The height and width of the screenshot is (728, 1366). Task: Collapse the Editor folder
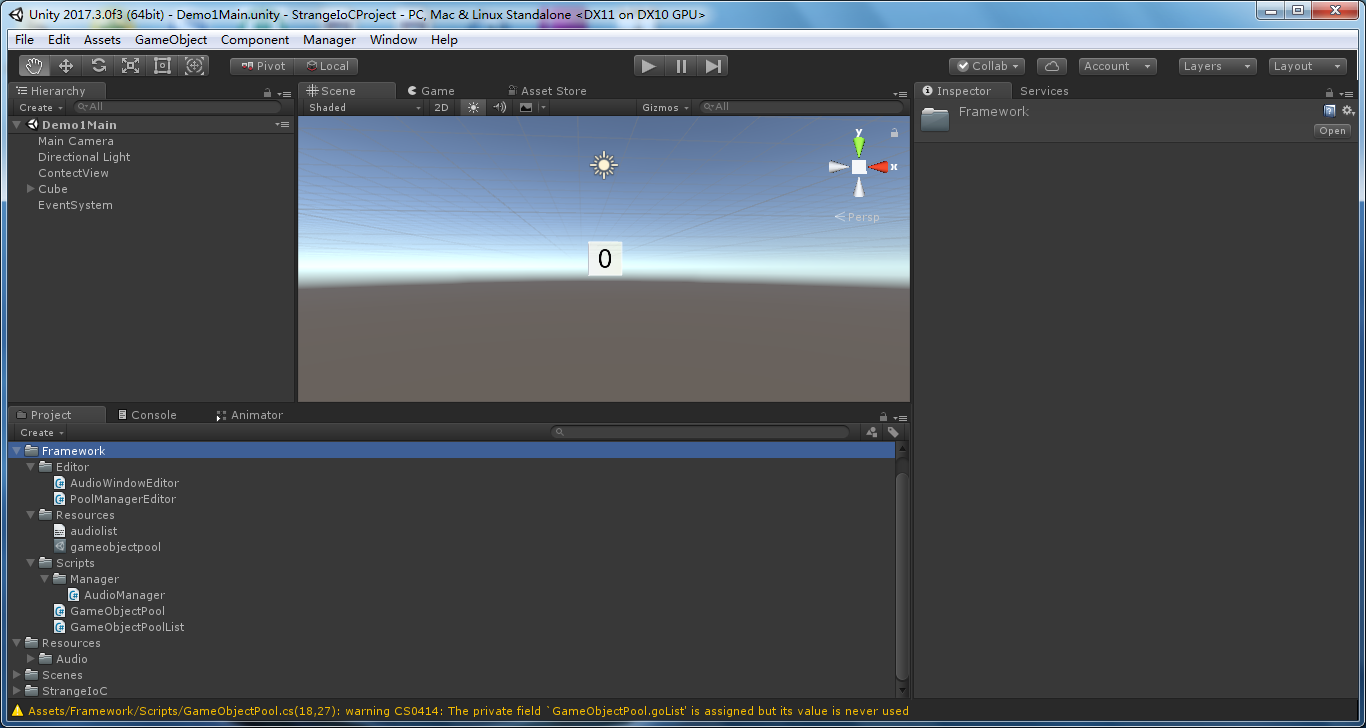[x=31, y=467]
